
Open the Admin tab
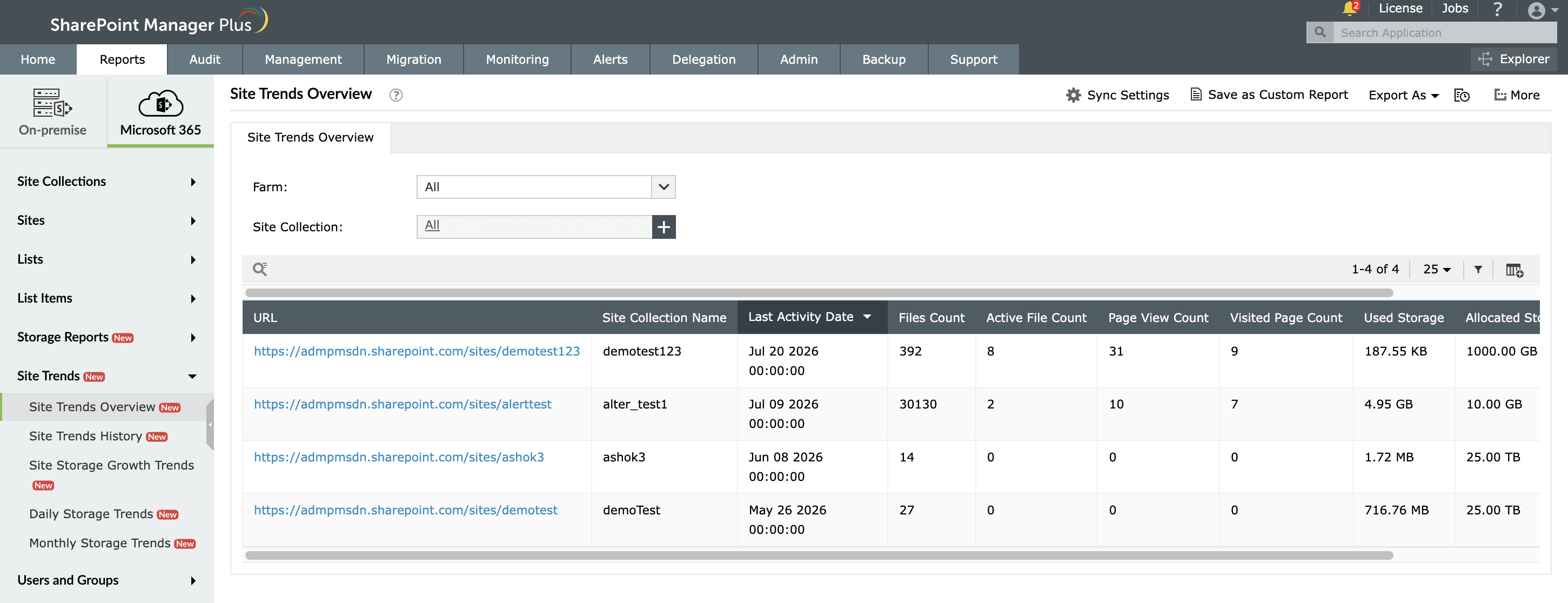799,59
